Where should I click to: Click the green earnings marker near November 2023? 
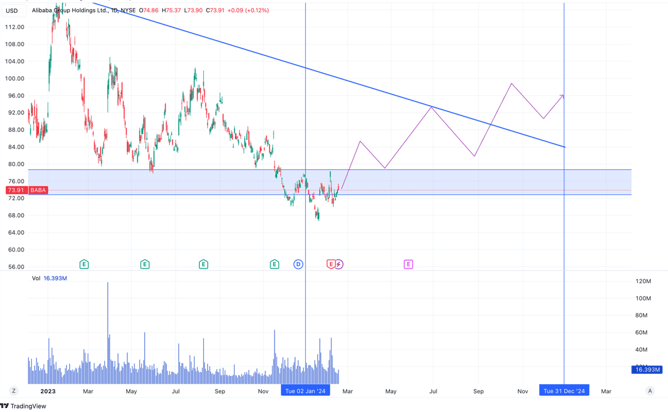pyautogui.click(x=274, y=264)
